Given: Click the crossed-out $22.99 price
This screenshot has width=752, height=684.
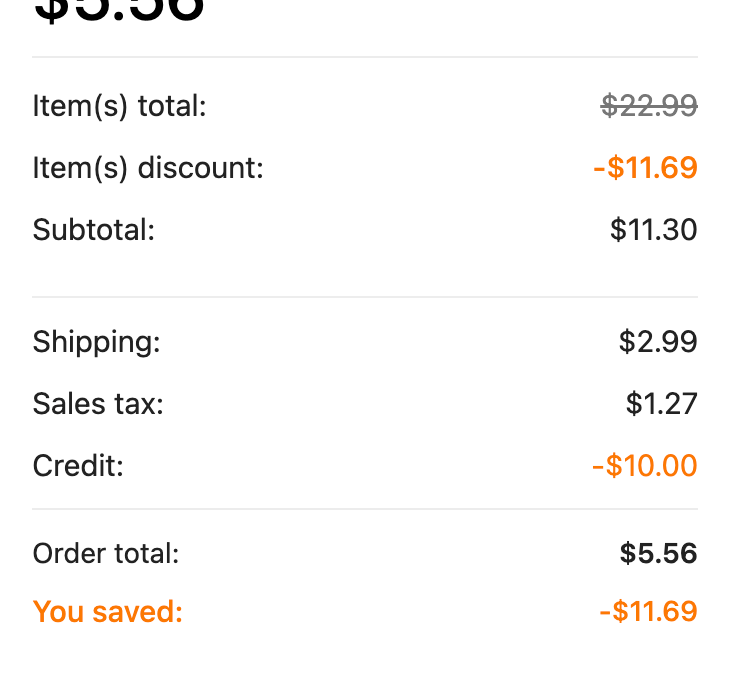Looking at the screenshot, I should click(649, 105).
